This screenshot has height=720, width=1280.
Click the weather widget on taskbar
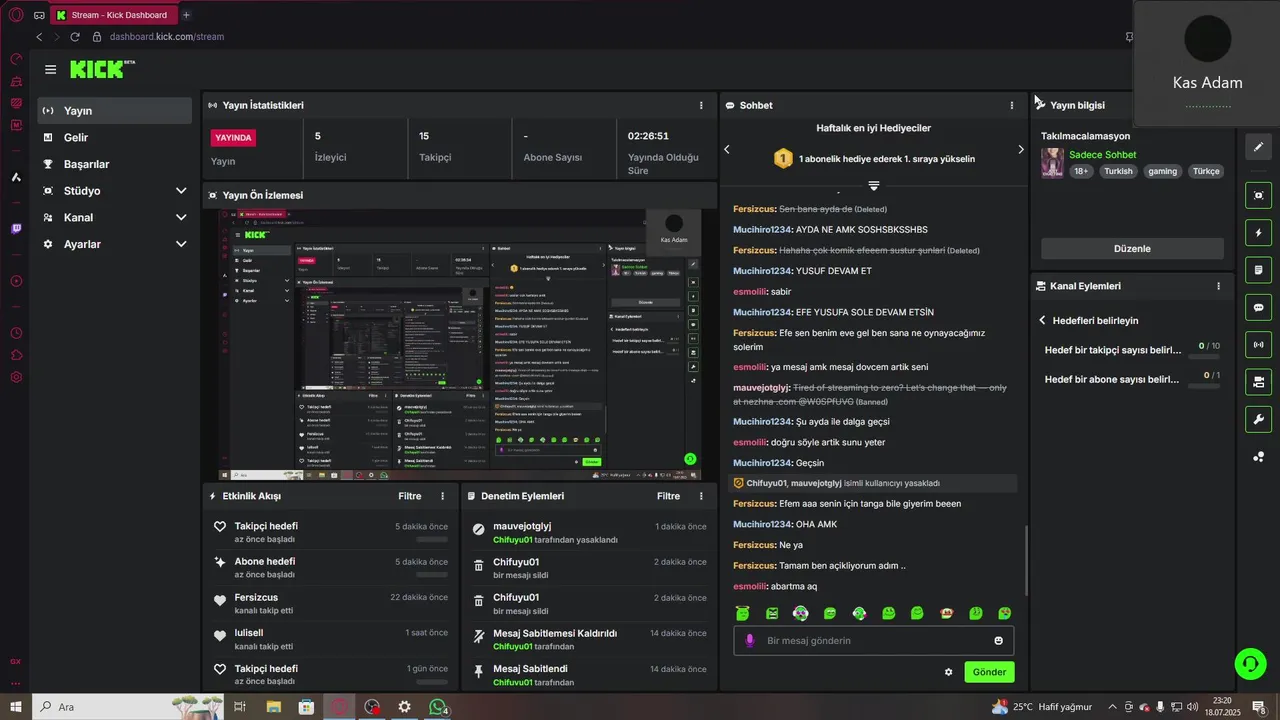pos(1042,707)
